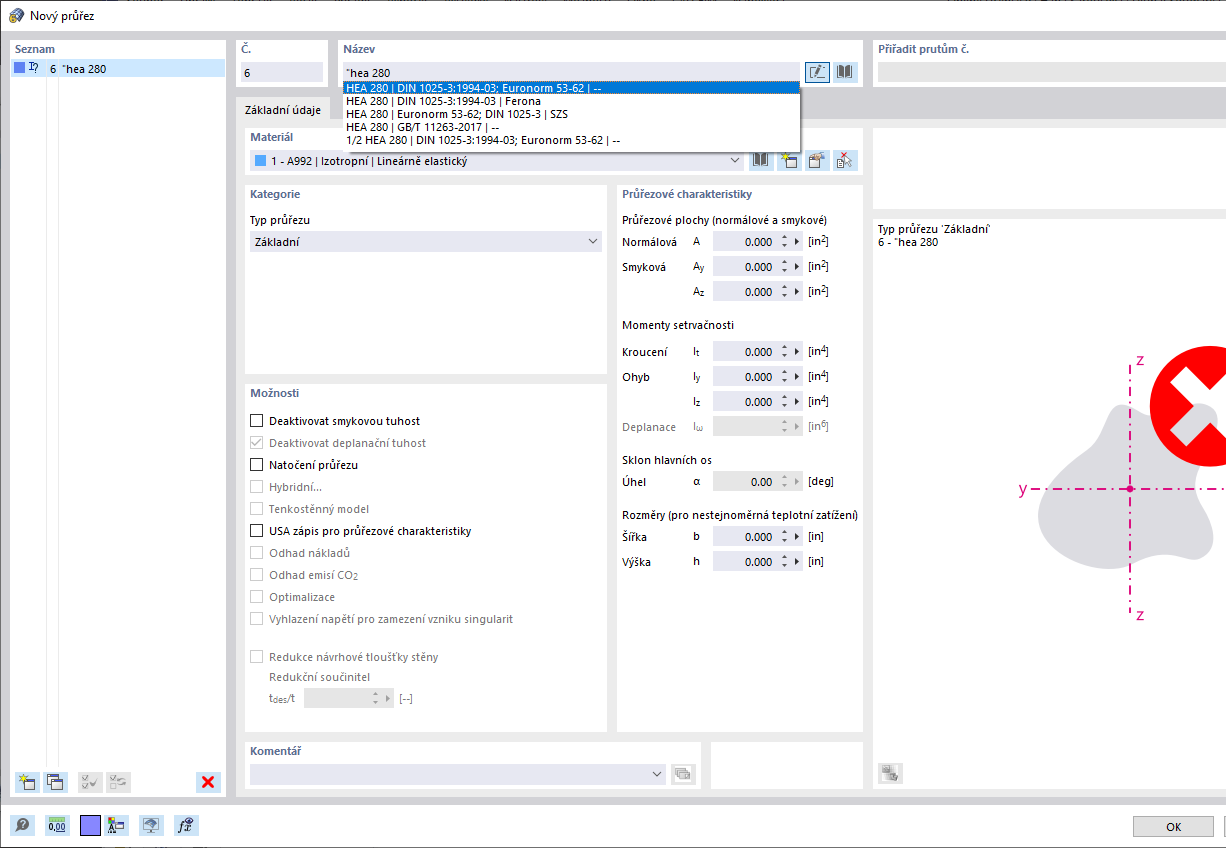Toggle the Hybridní checkbox
Viewport: 1226px width, 848px height.
pyautogui.click(x=257, y=487)
